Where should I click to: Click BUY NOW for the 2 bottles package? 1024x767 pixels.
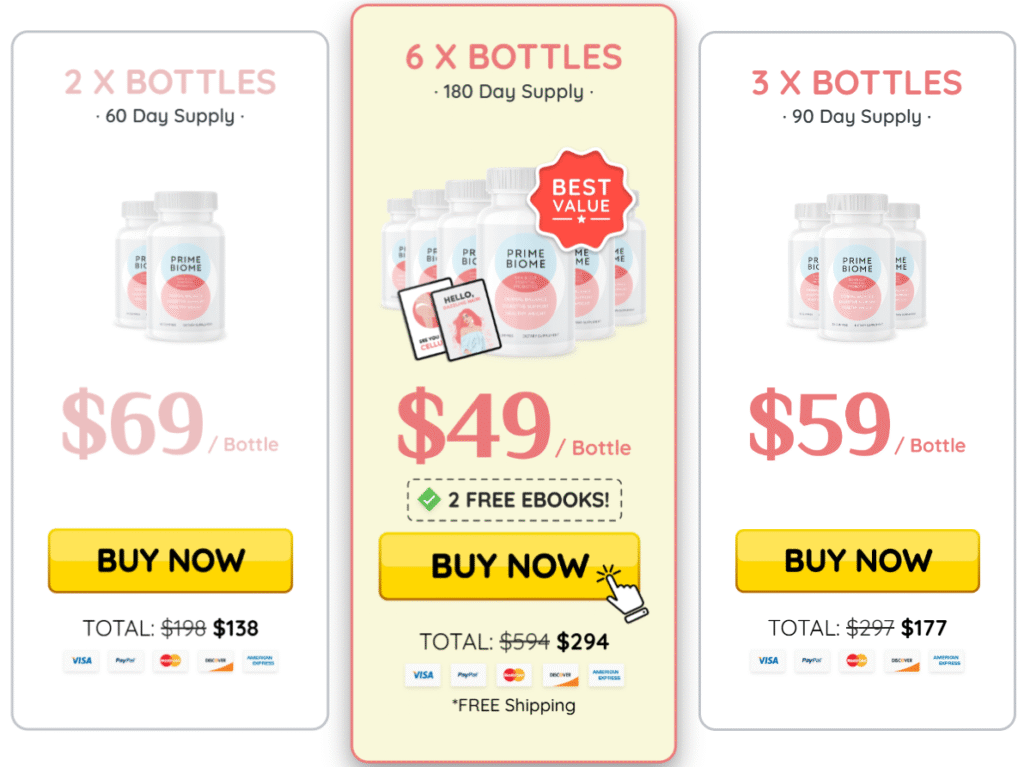170,561
